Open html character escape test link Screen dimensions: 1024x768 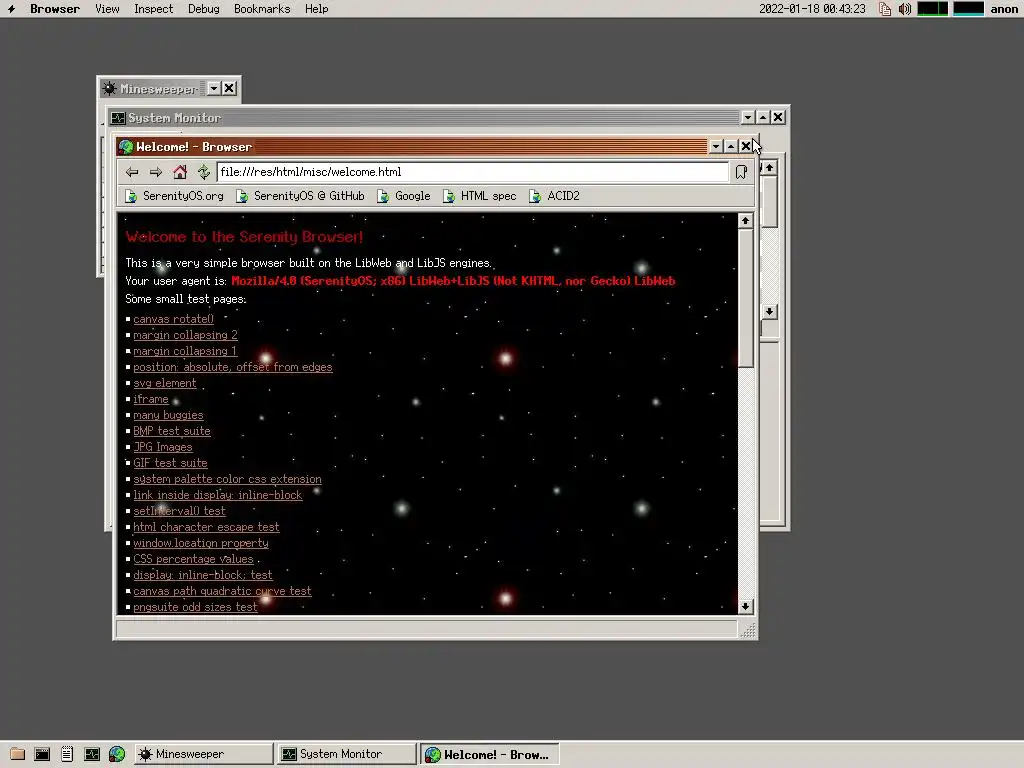tap(206, 527)
